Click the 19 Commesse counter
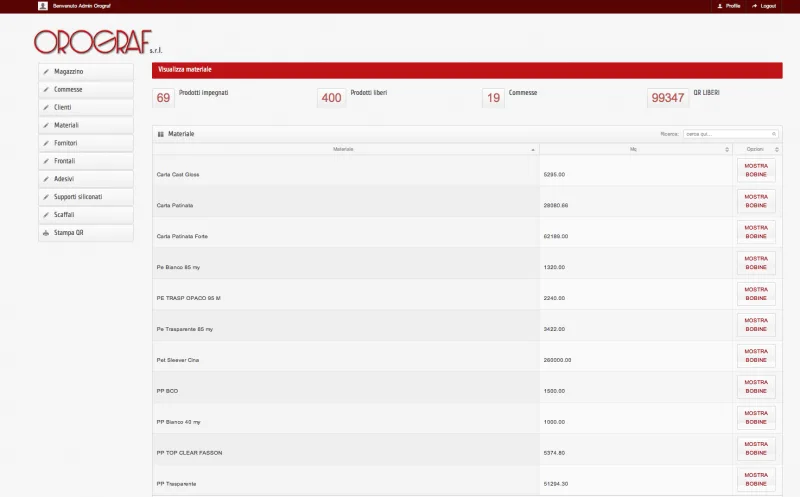Viewport: 800px width, 497px height. coord(493,98)
